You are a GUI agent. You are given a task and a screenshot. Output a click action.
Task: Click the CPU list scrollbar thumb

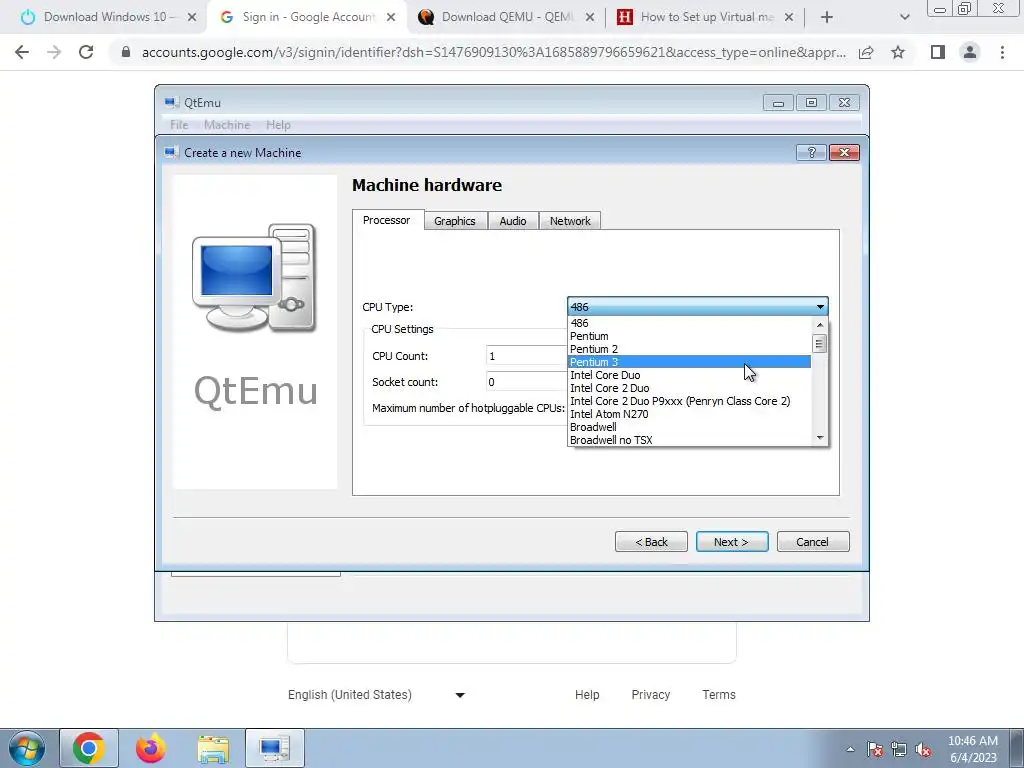tap(820, 344)
